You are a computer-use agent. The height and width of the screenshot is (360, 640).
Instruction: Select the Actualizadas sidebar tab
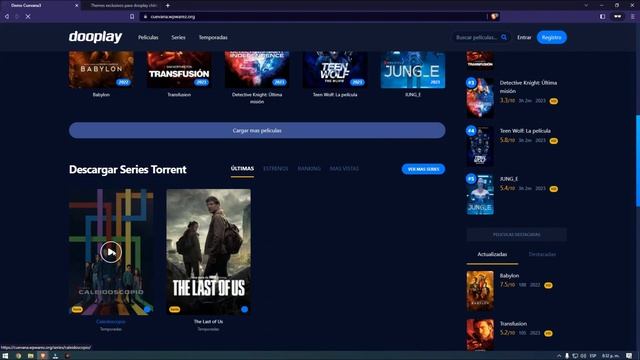pos(492,254)
